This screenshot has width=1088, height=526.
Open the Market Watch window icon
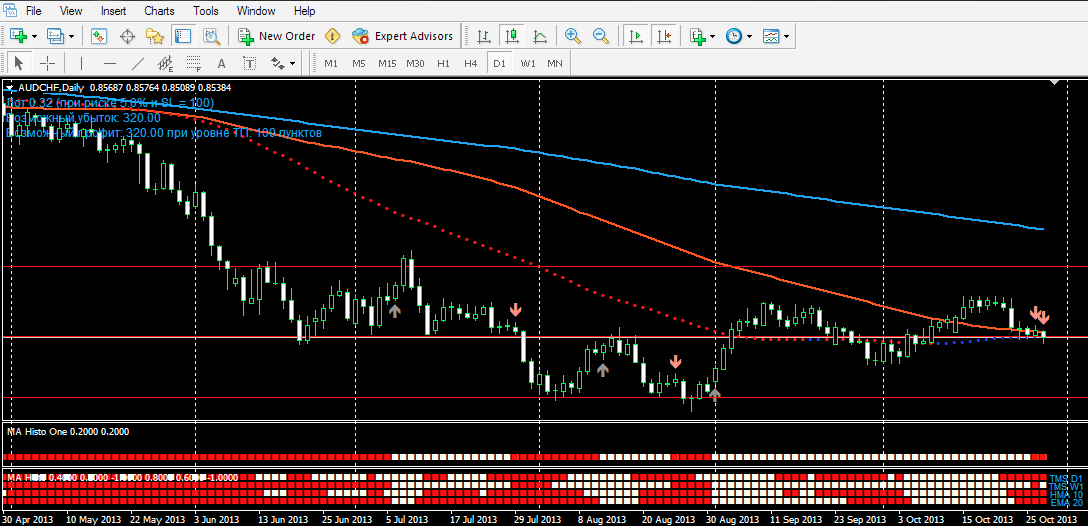pyautogui.click(x=99, y=36)
